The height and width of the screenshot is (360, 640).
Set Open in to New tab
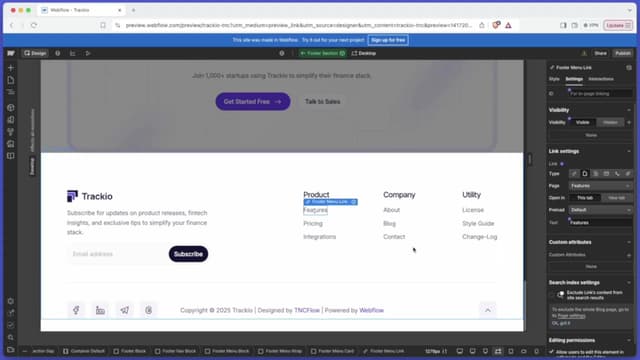pos(616,198)
